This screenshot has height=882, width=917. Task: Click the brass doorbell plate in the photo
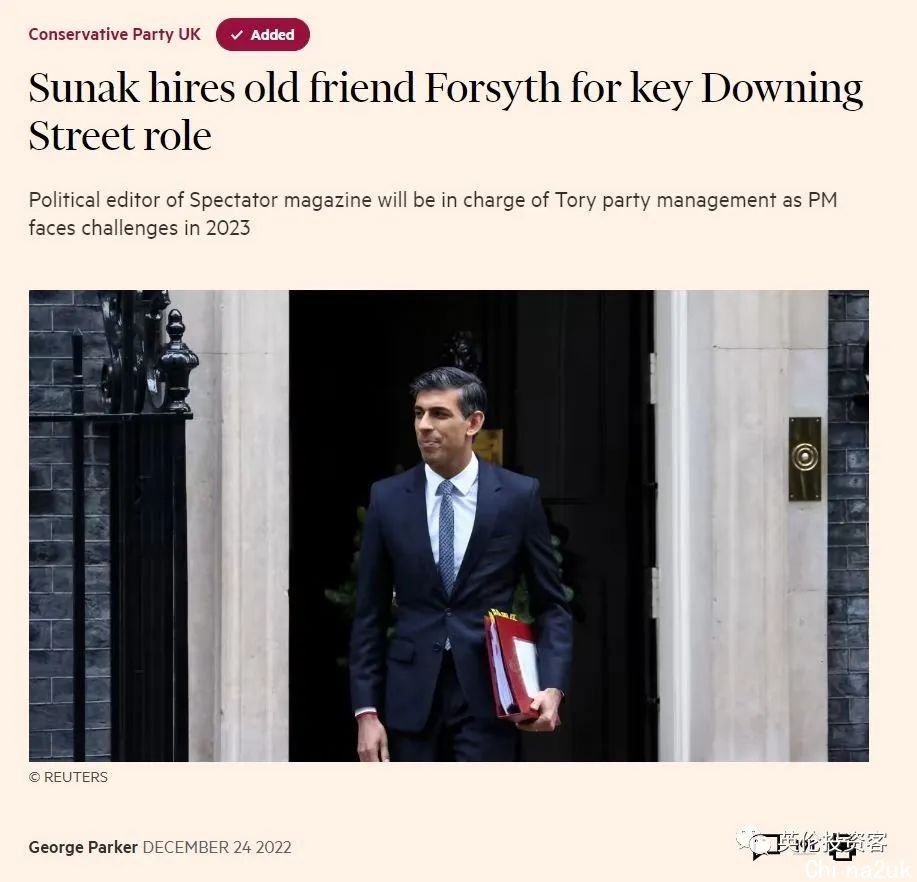pos(805,459)
